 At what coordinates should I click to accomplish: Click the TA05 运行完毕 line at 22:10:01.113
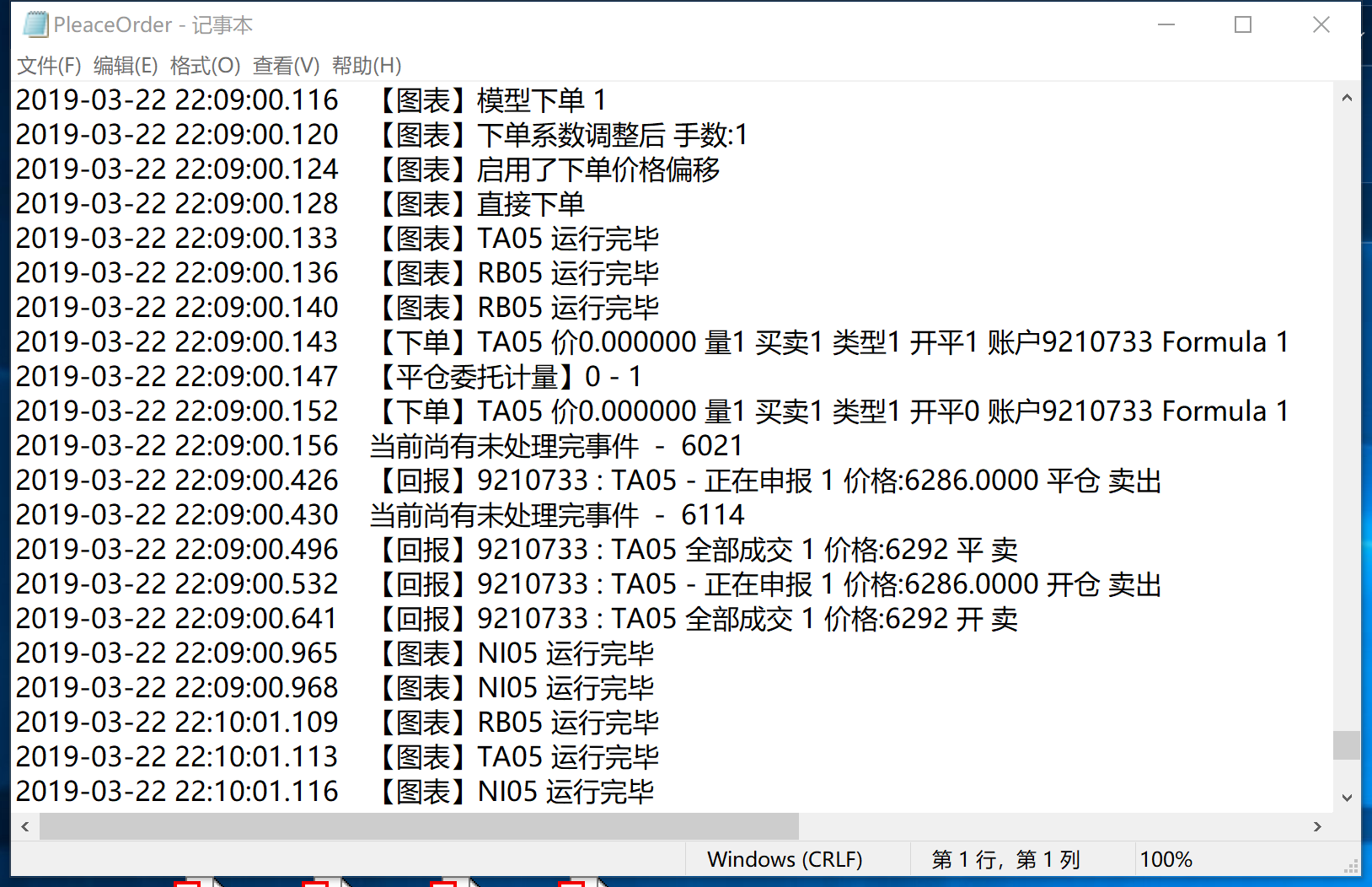point(337,757)
